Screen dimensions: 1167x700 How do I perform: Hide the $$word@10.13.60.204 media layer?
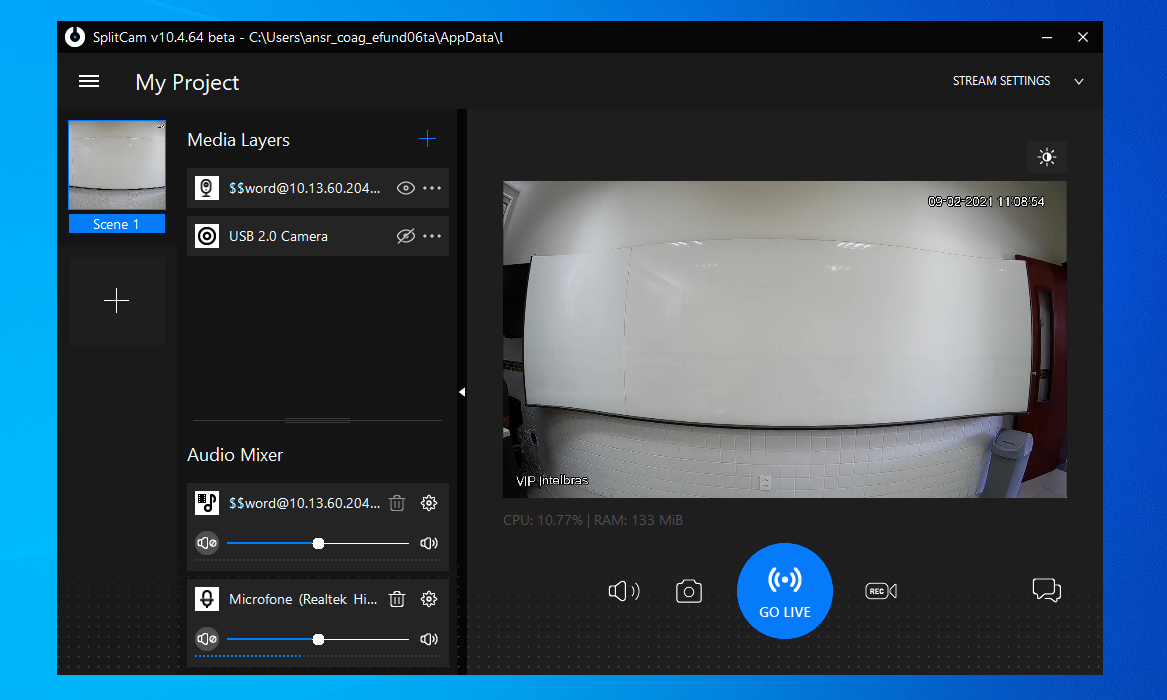(x=405, y=188)
